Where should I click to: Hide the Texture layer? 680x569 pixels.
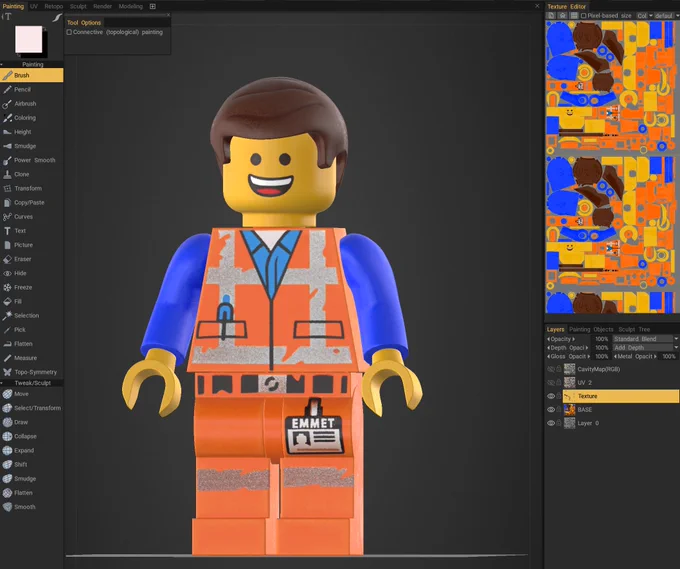(x=551, y=396)
